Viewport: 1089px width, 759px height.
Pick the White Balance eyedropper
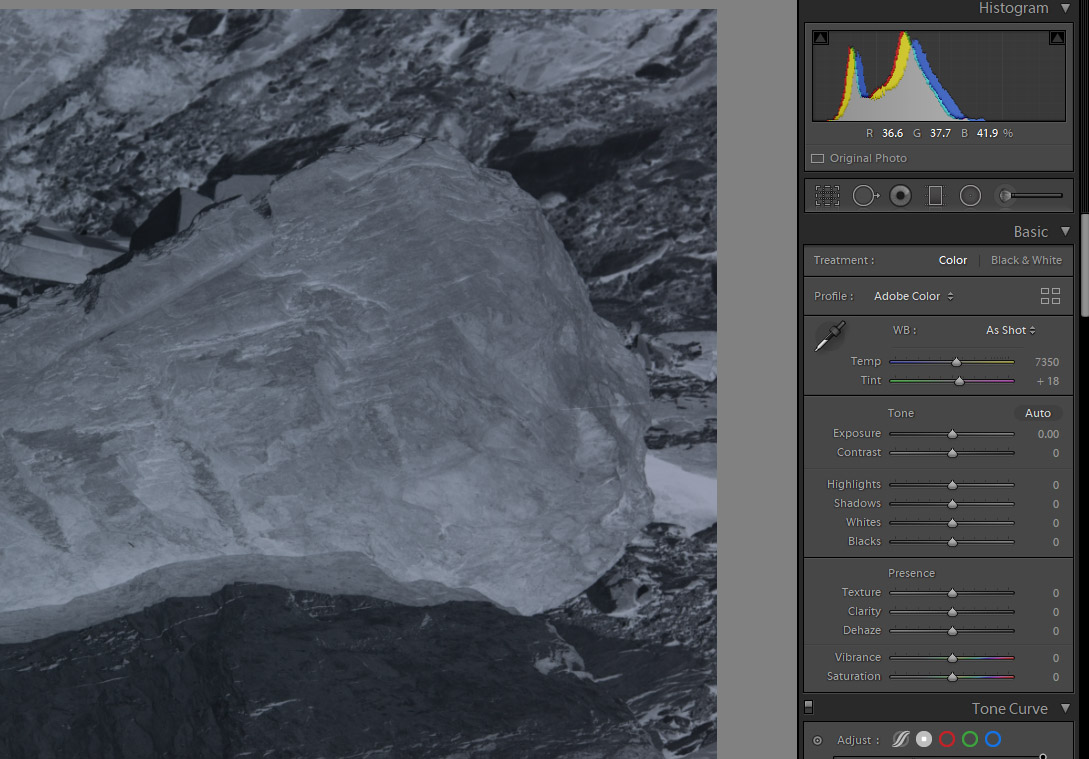point(830,336)
